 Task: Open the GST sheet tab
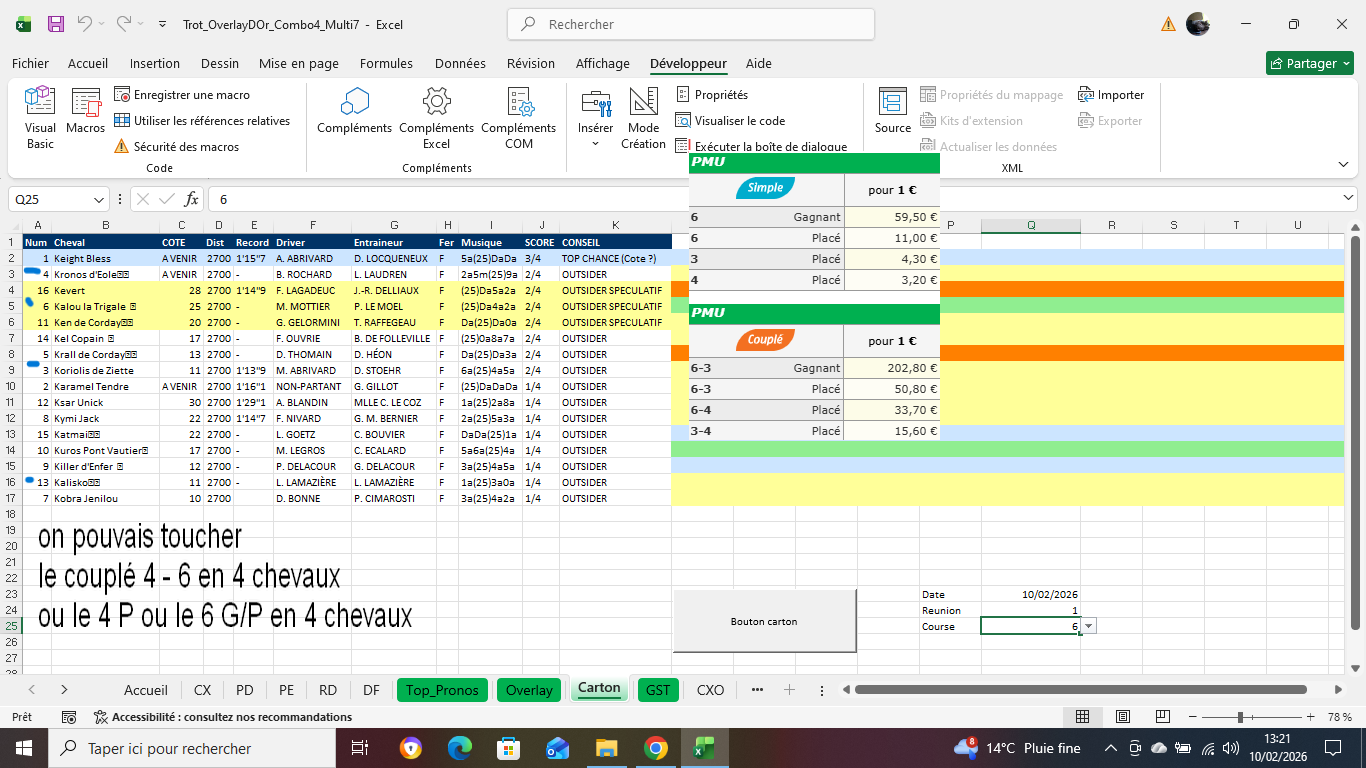point(658,690)
